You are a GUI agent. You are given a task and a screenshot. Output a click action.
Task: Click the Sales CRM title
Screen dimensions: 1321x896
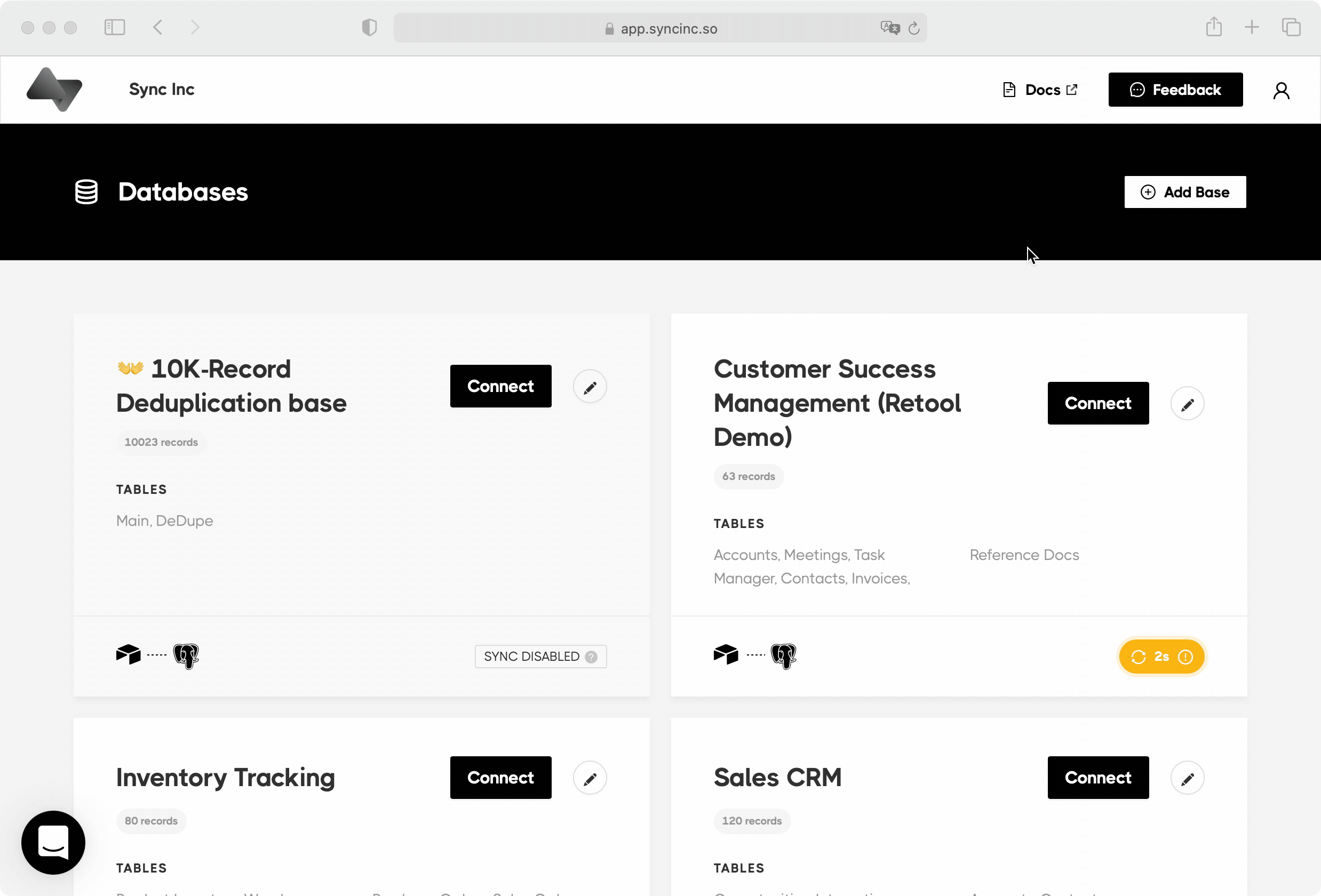(777, 777)
